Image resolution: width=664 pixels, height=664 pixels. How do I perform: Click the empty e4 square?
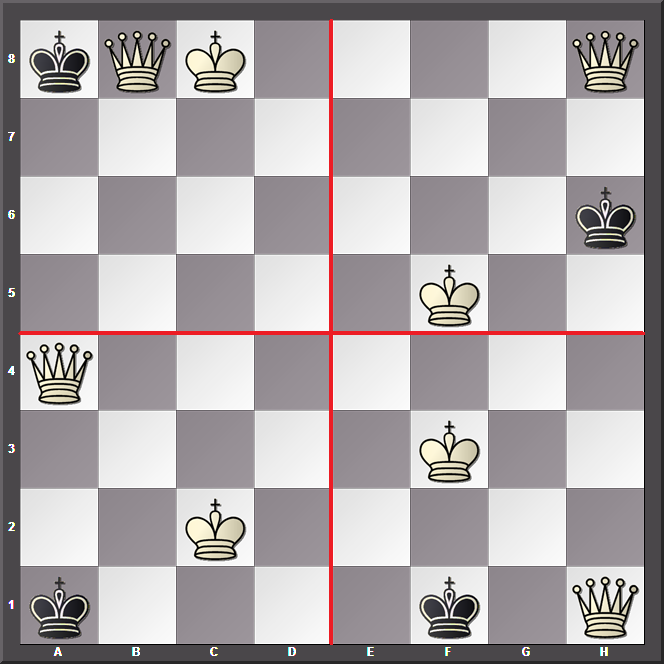[371, 372]
